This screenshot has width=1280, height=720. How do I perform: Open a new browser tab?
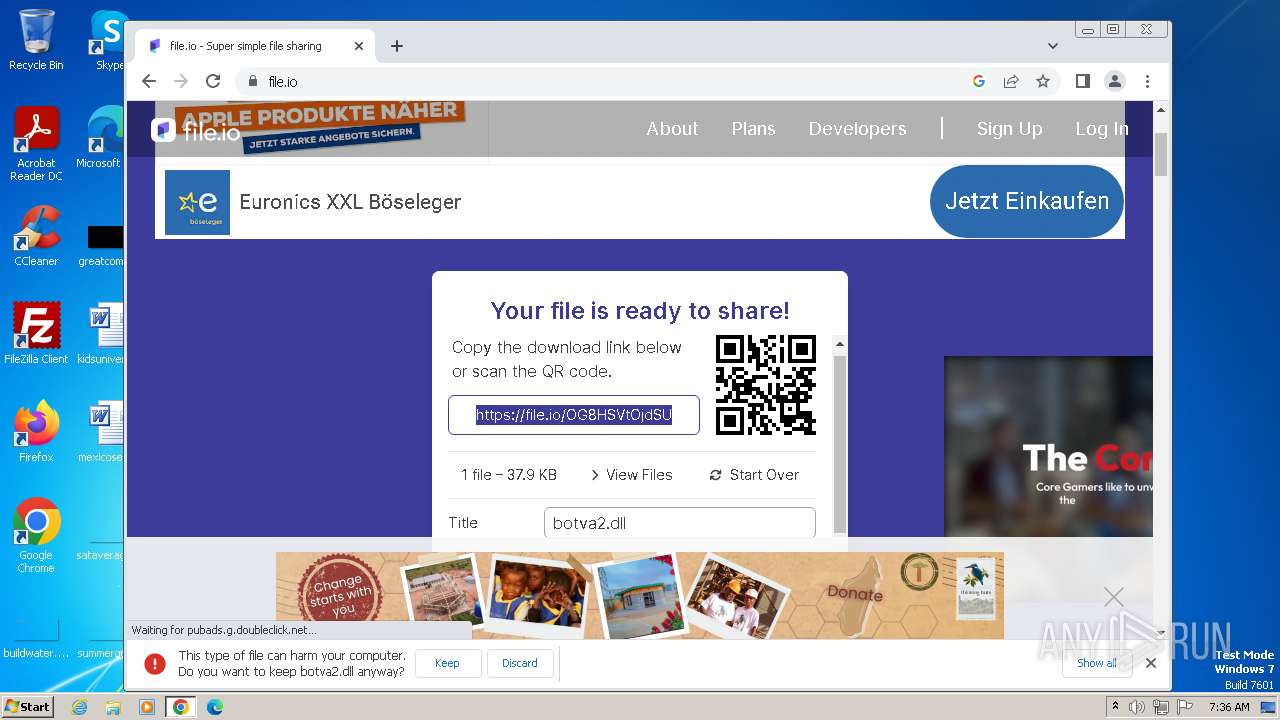pos(397,46)
